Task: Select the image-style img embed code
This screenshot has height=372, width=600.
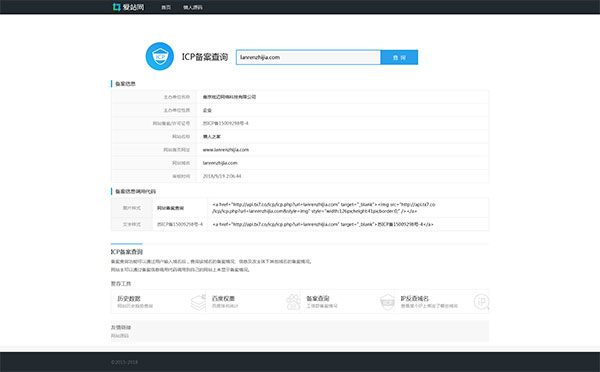Action: pos(324,208)
